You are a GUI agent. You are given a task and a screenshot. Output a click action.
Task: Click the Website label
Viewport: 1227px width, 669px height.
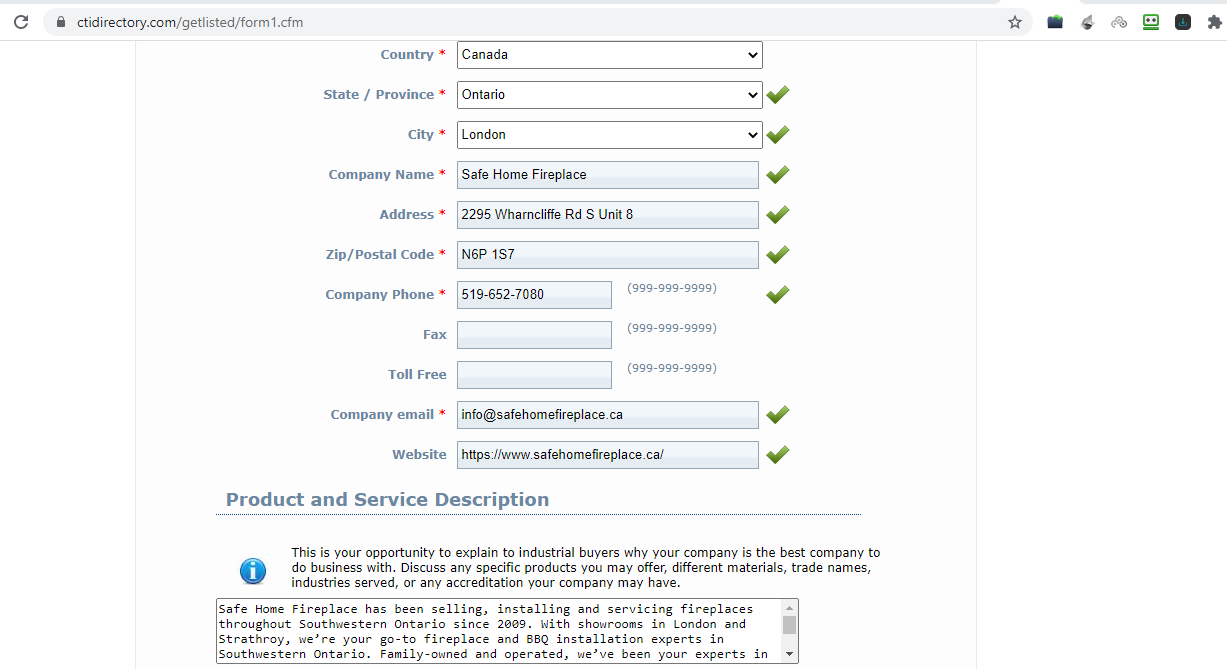pos(419,455)
